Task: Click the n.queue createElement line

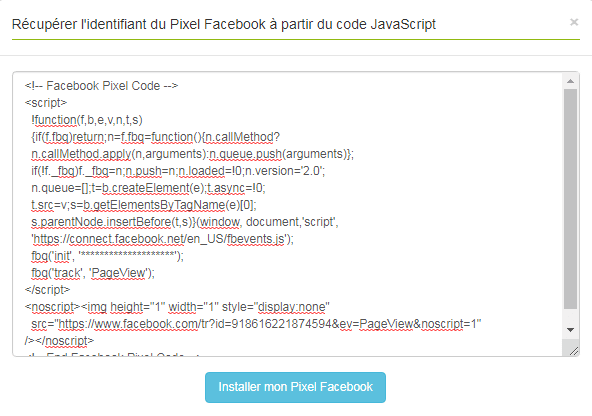Action: [x=148, y=188]
